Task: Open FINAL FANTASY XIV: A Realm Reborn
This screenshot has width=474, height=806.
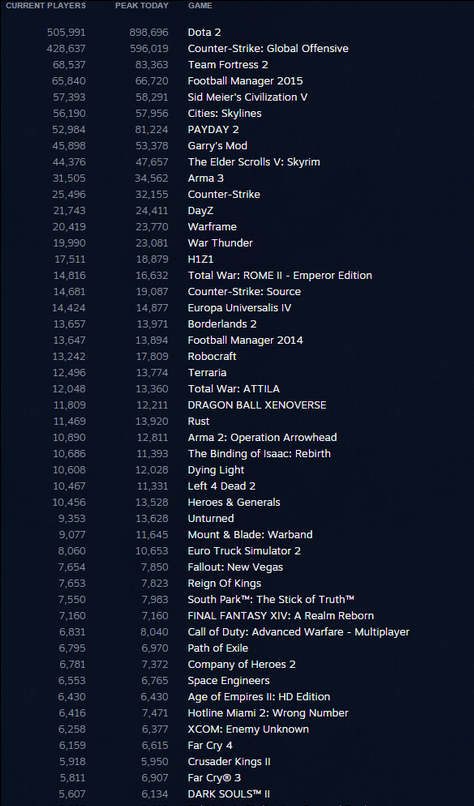Action: coord(281,615)
